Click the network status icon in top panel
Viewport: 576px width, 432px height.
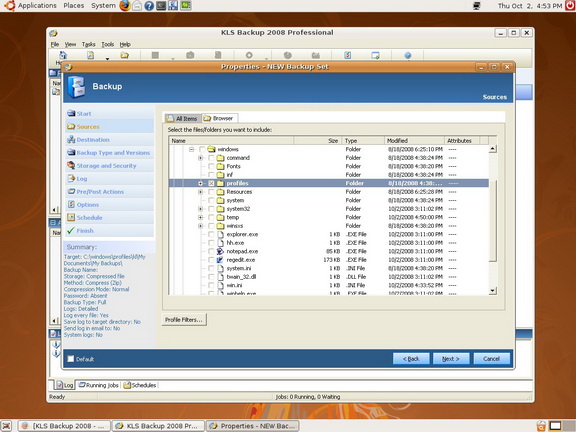click(x=477, y=6)
